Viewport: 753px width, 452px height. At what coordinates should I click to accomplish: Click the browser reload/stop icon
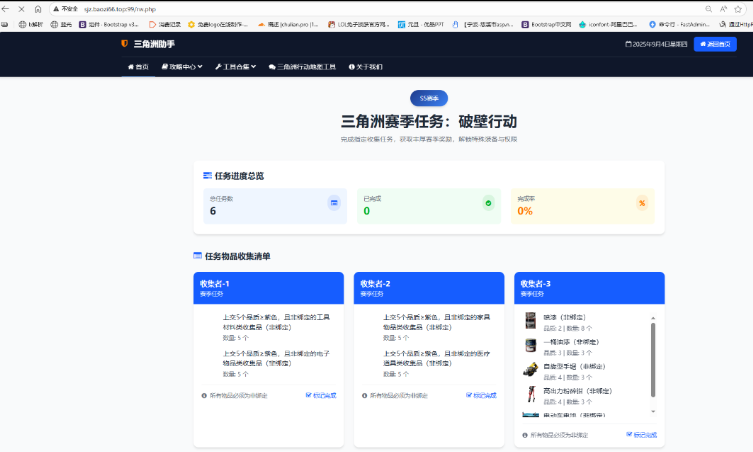point(21,8)
